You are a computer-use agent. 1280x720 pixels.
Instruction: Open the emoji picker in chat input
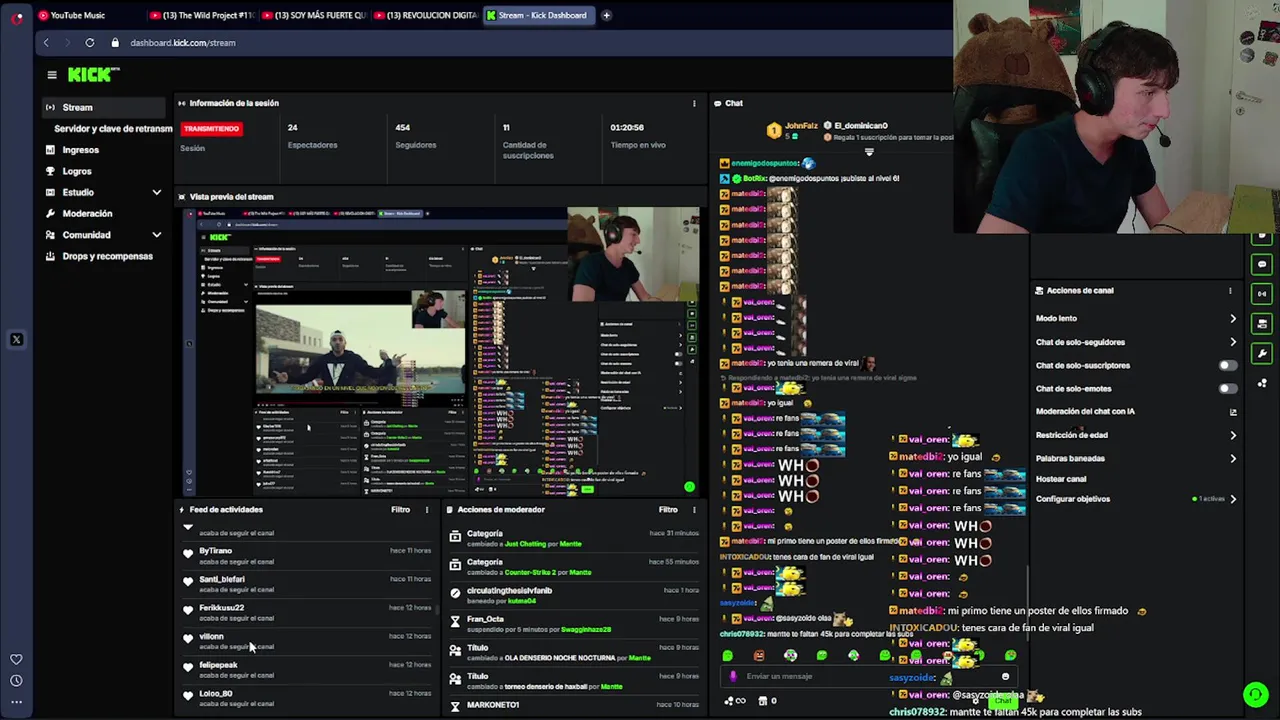tap(1005, 677)
